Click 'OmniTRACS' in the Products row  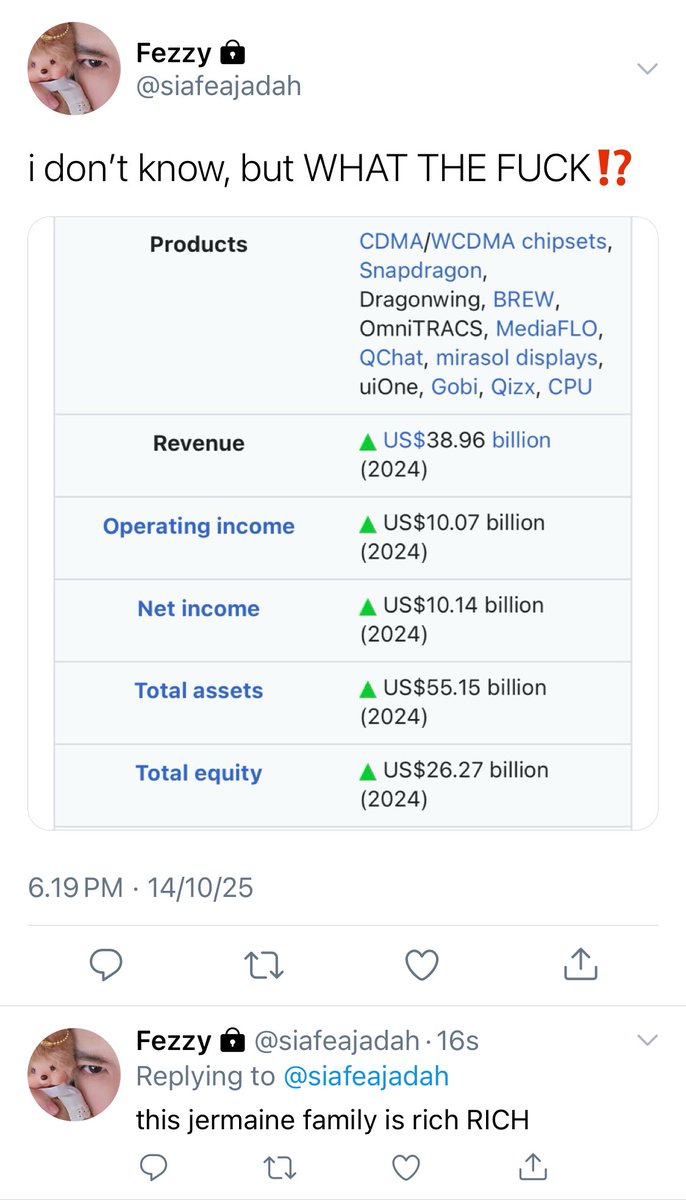pyautogui.click(x=421, y=329)
